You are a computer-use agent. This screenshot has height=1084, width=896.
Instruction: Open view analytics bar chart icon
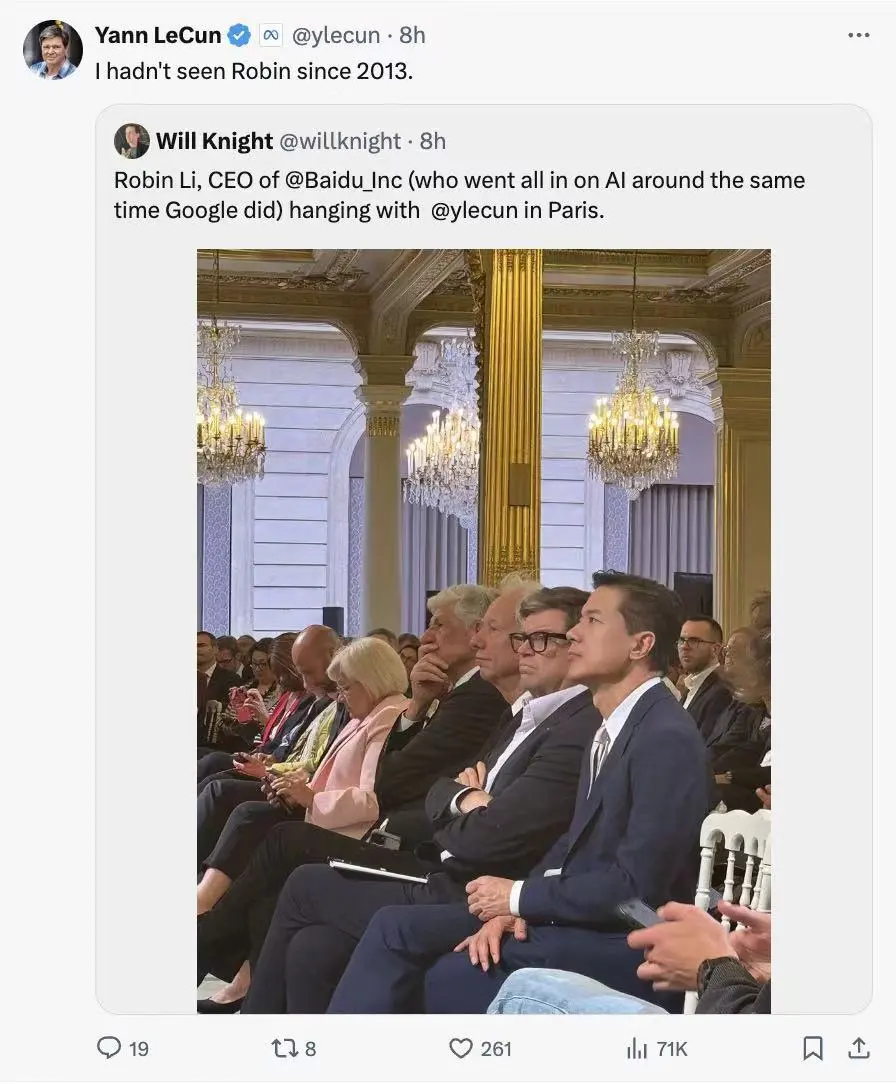[x=636, y=1049]
